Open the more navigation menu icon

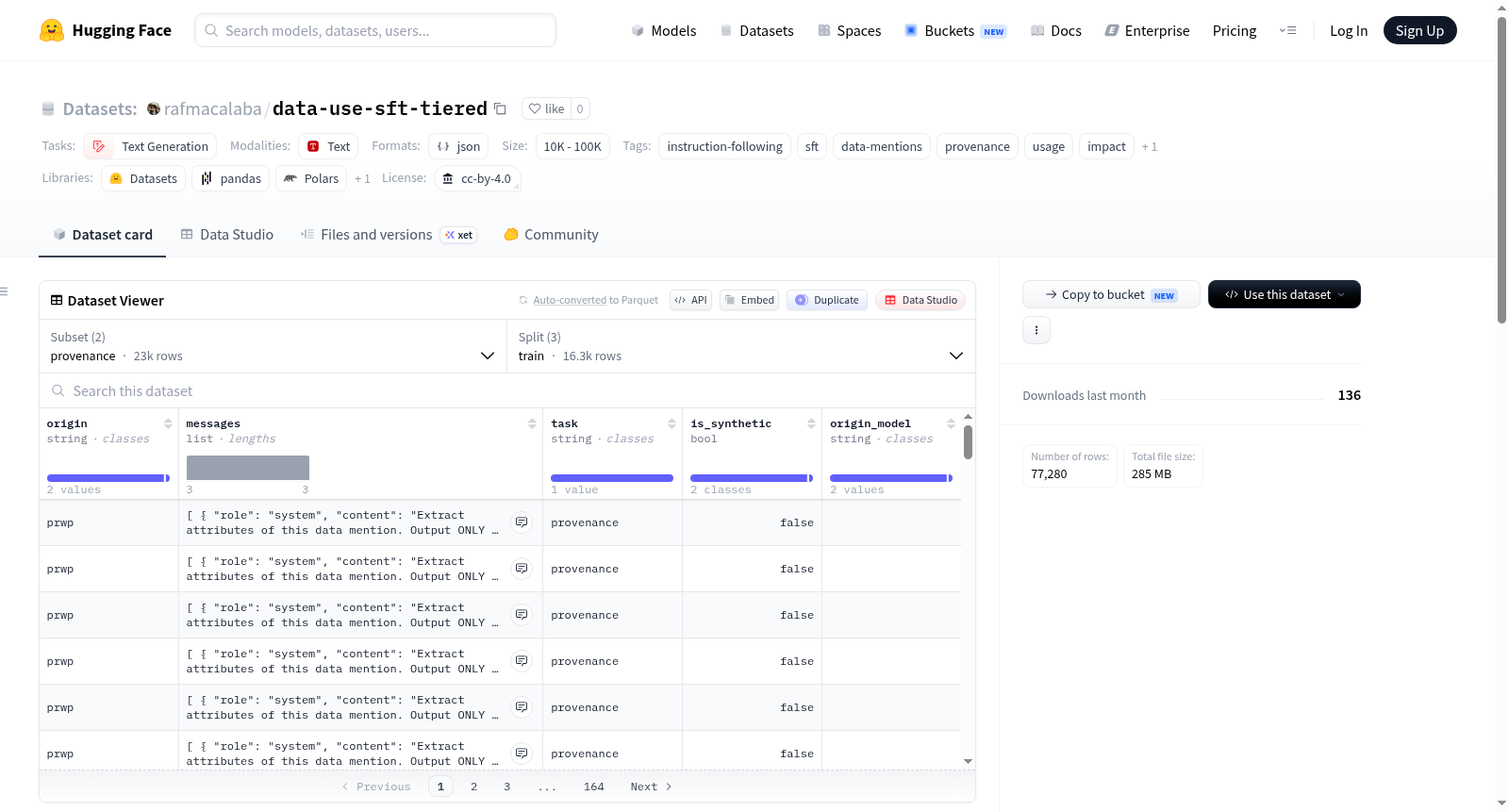click(1287, 30)
